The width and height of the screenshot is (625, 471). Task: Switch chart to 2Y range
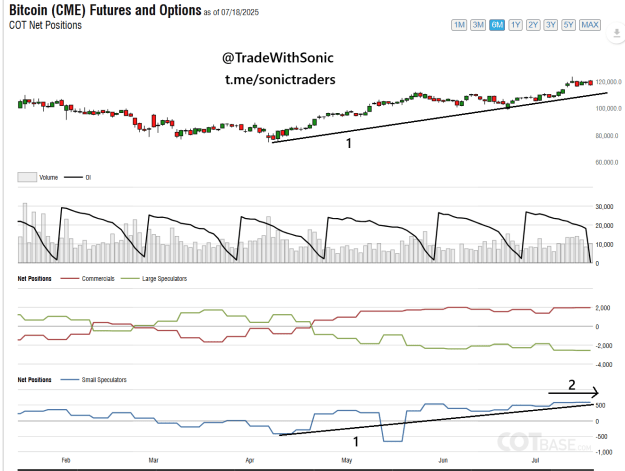pos(533,25)
